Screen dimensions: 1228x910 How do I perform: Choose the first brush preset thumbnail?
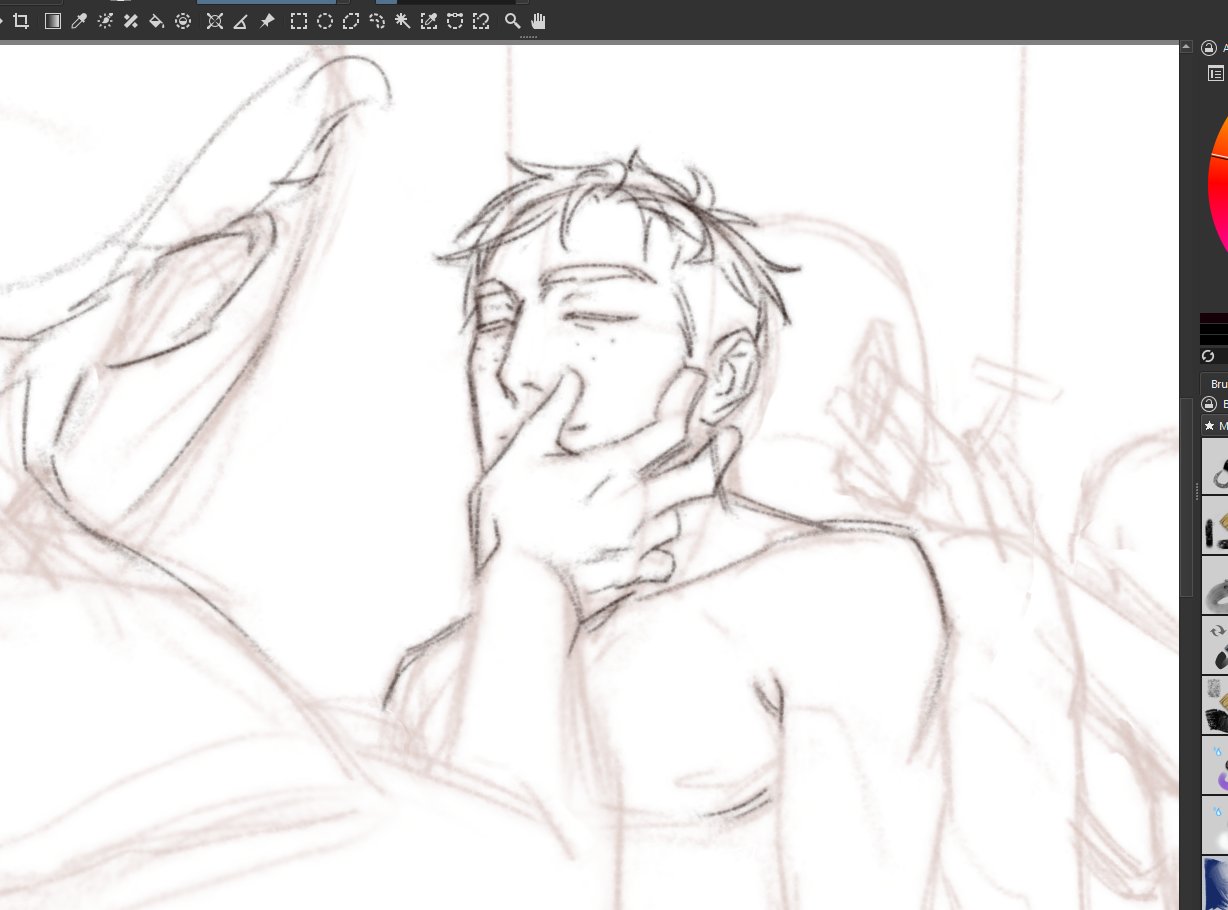click(x=1215, y=466)
